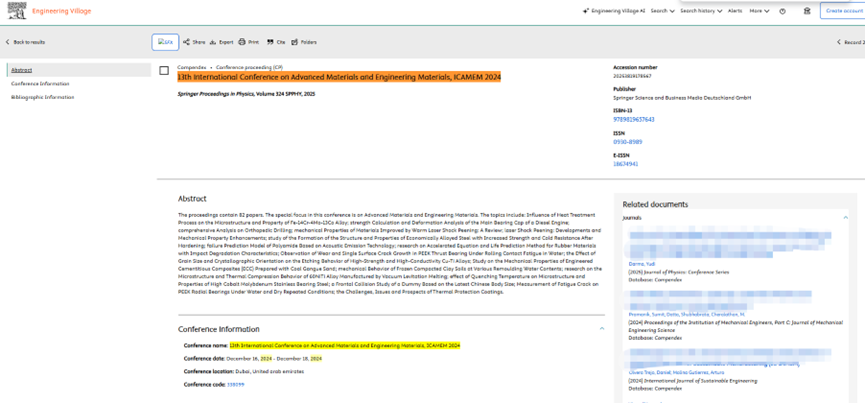Open the Search dropdown menu
865x403 pixels.
tap(662, 11)
